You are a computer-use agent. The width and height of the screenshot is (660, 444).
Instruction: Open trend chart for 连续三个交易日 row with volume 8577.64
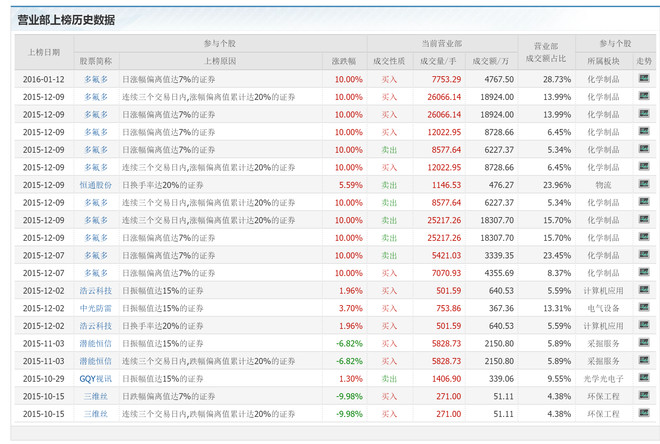point(644,202)
